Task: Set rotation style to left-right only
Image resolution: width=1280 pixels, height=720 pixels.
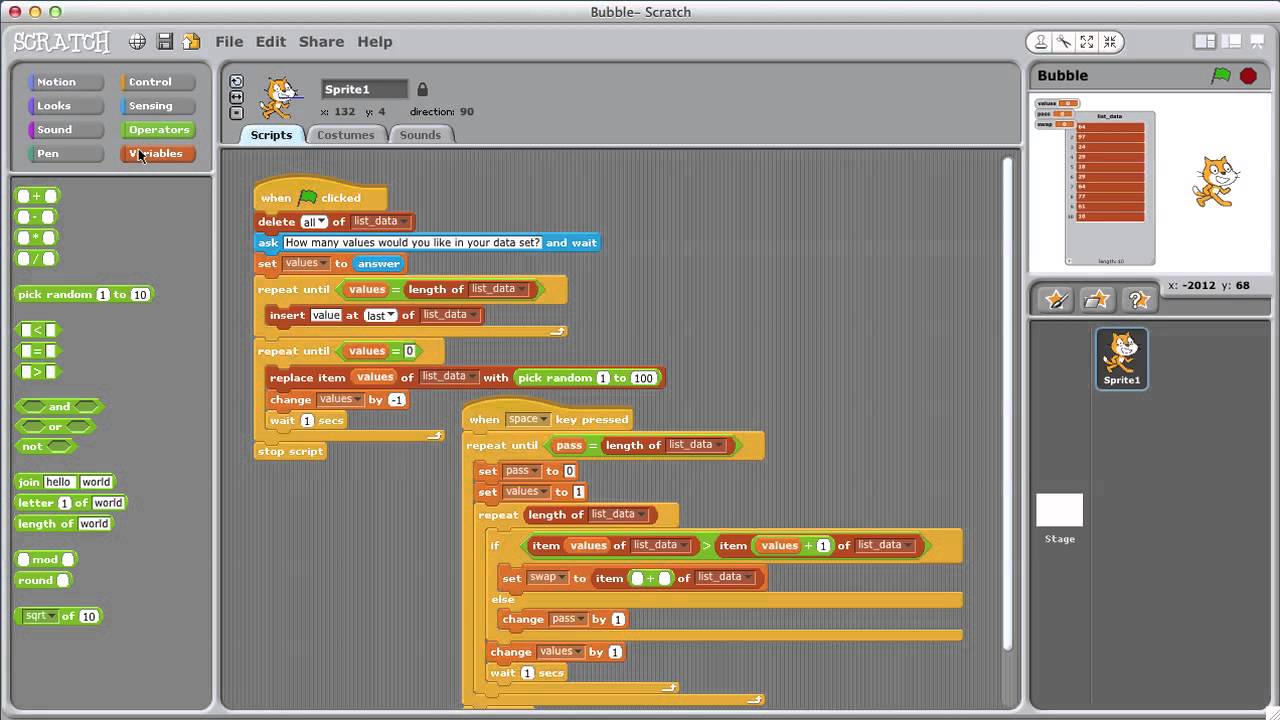Action: pyautogui.click(x=236, y=97)
